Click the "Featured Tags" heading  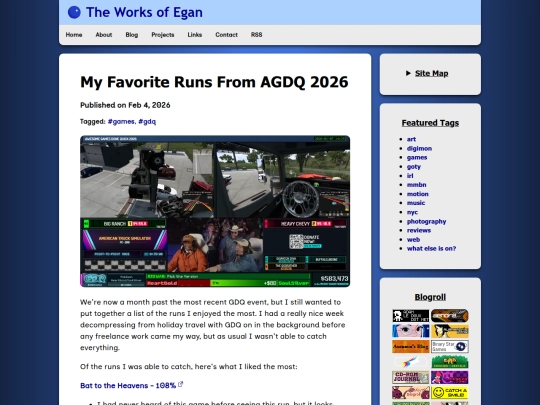pyautogui.click(x=430, y=123)
